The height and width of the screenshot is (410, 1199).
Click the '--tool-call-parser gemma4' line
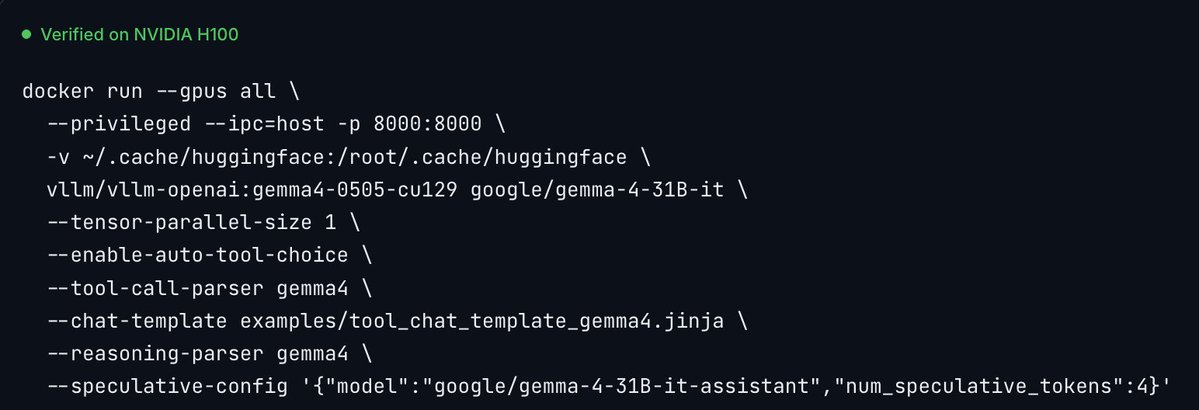tap(197, 289)
